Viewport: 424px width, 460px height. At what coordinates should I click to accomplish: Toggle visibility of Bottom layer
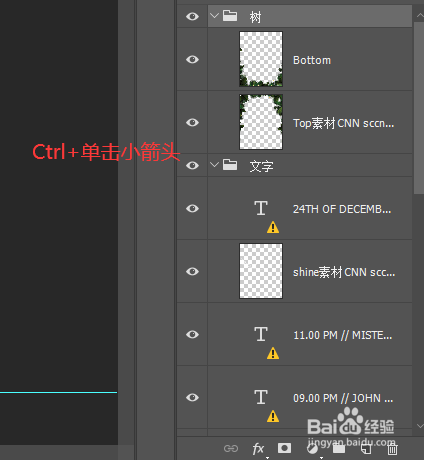point(192,59)
